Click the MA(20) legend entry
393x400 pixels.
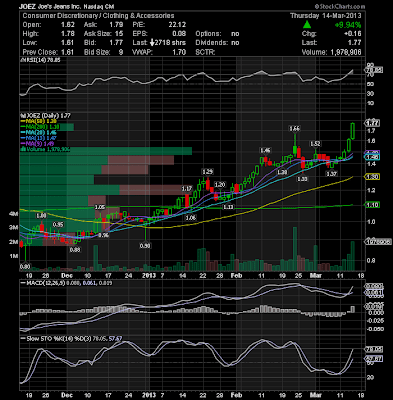tap(39, 133)
